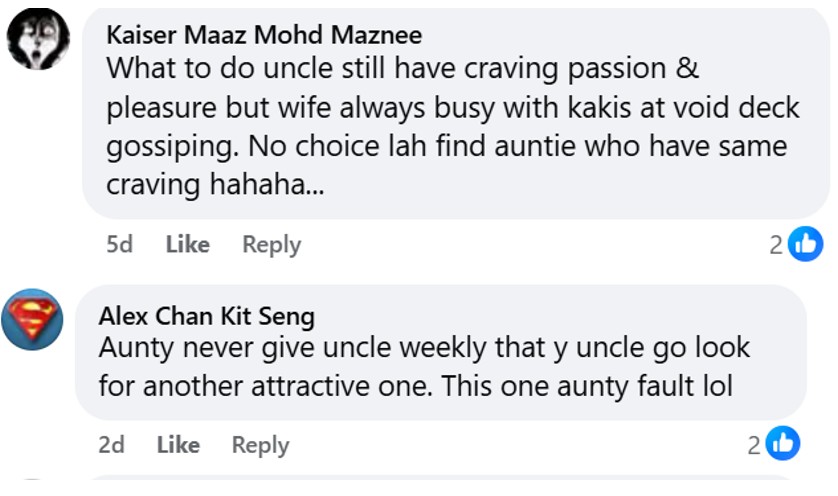This screenshot has height=496, width=838.
Task: View thumbs-up reactions on Kaiser's comment
Action: pyautogui.click(x=805, y=244)
